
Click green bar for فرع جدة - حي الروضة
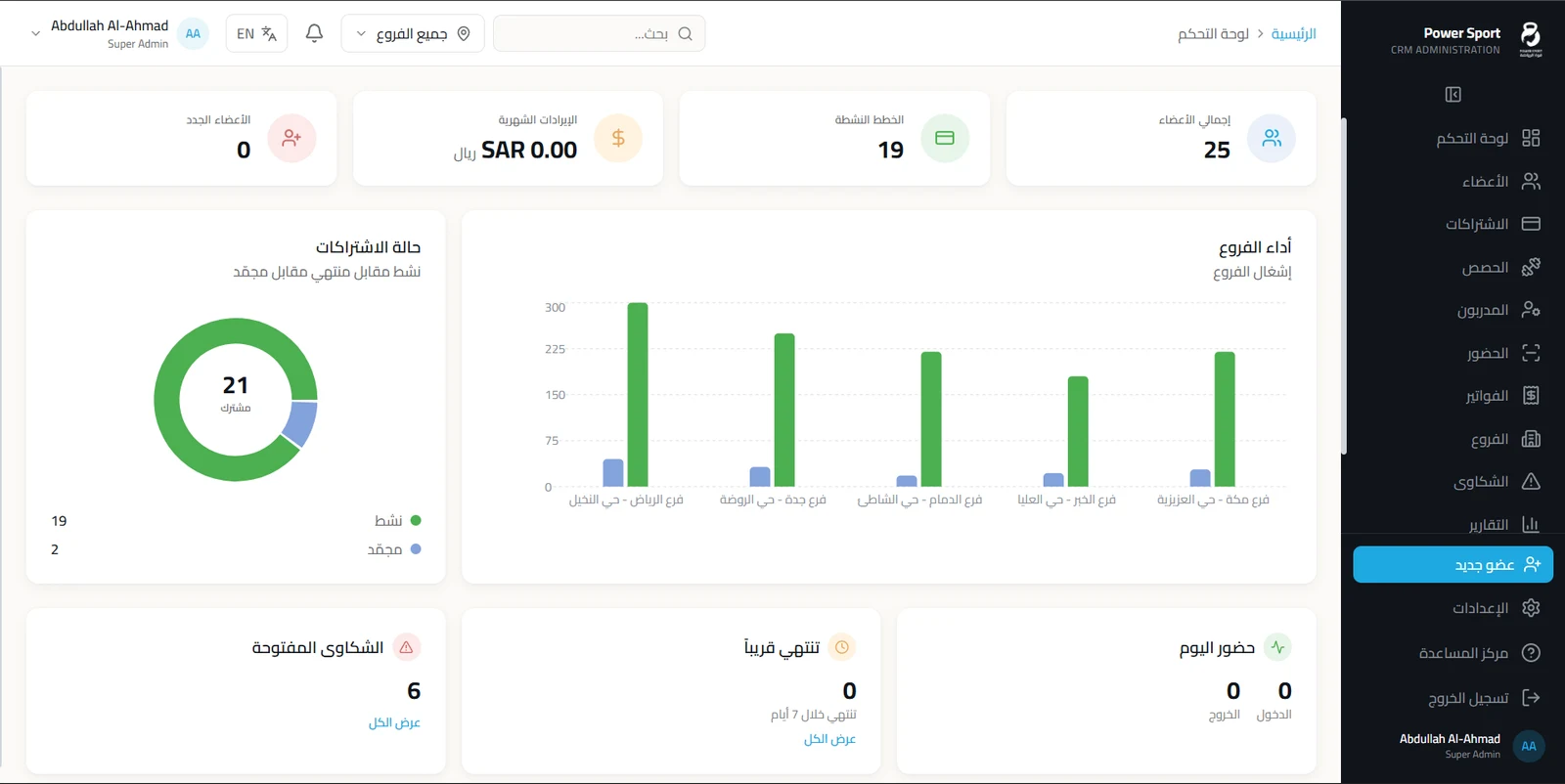tap(784, 410)
